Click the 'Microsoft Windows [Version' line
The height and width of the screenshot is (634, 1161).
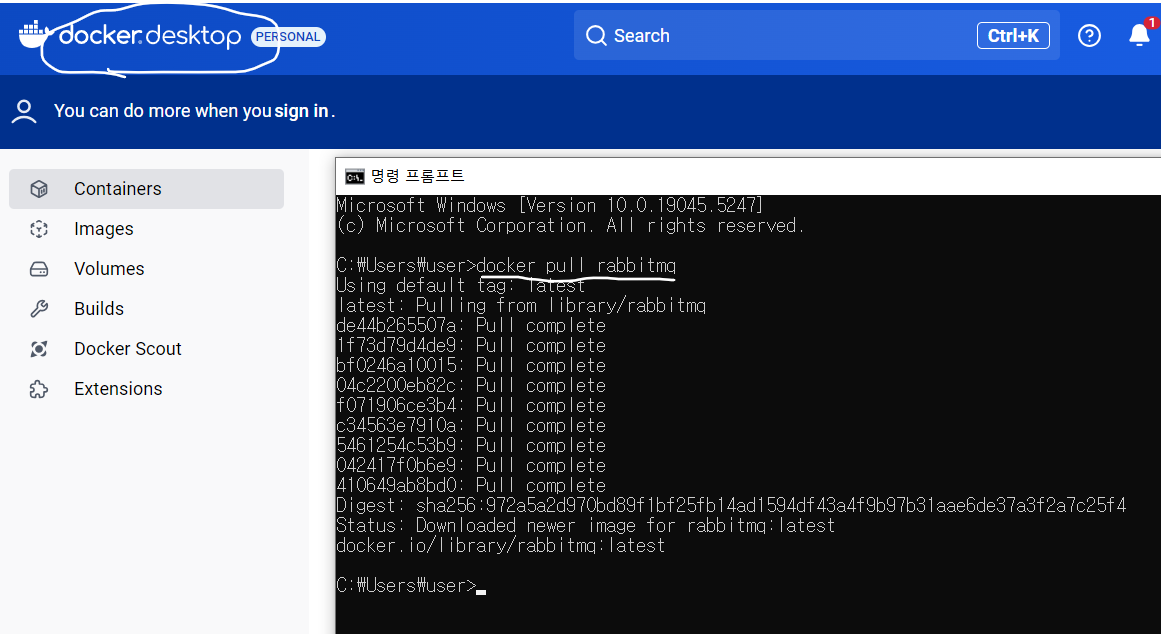tap(549, 205)
